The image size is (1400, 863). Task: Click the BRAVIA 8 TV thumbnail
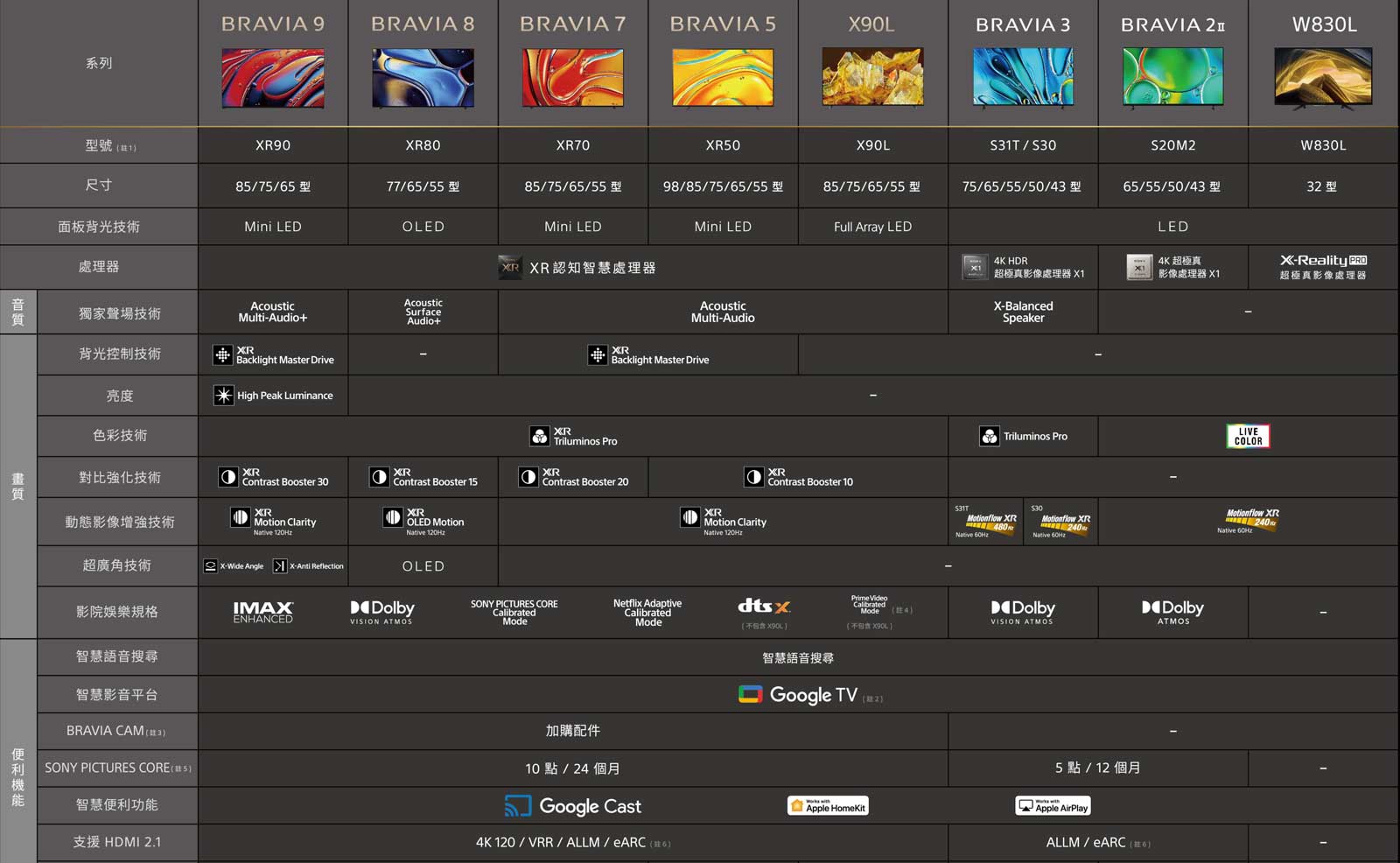pyautogui.click(x=423, y=78)
